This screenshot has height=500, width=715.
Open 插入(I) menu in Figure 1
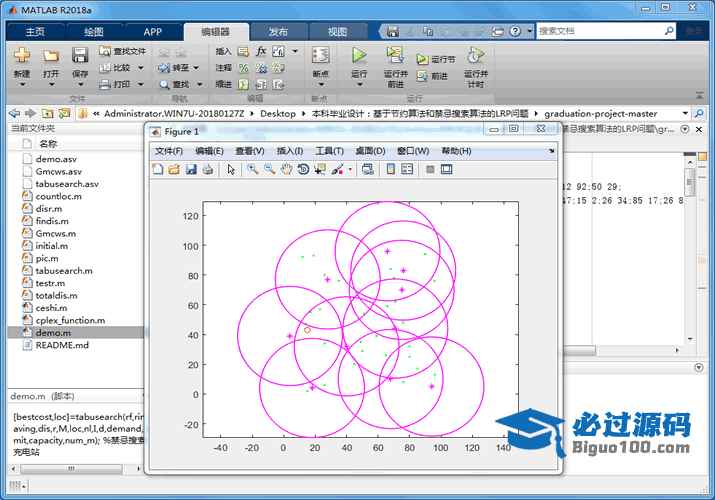click(290, 151)
